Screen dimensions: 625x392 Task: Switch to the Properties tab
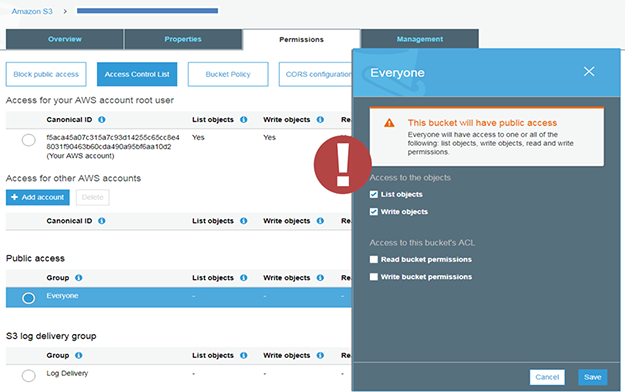pyautogui.click(x=183, y=39)
